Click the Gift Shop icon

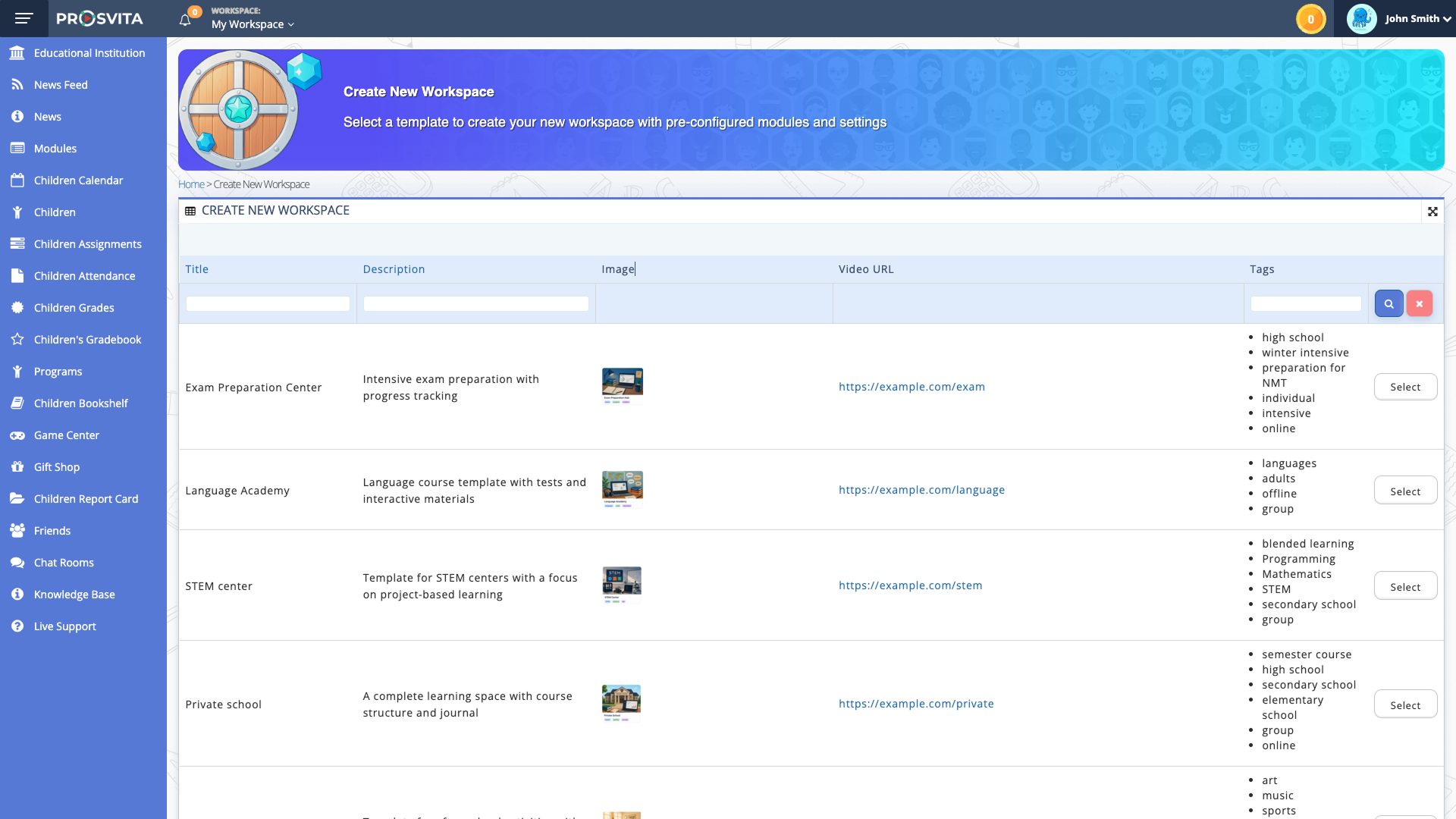pyautogui.click(x=17, y=466)
